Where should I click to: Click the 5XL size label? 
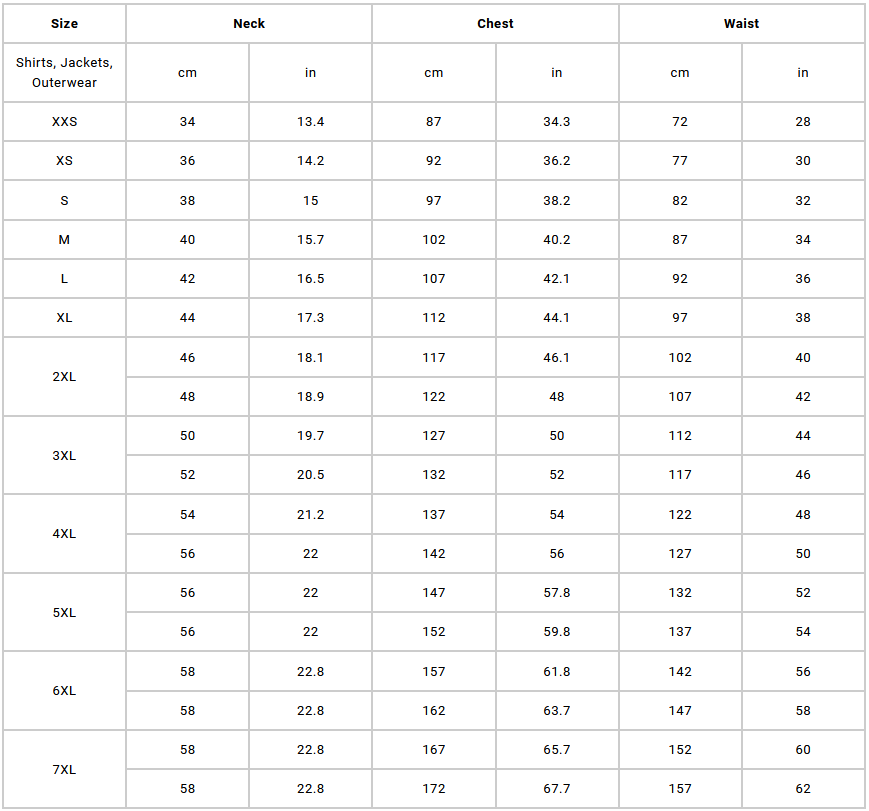coord(64,613)
